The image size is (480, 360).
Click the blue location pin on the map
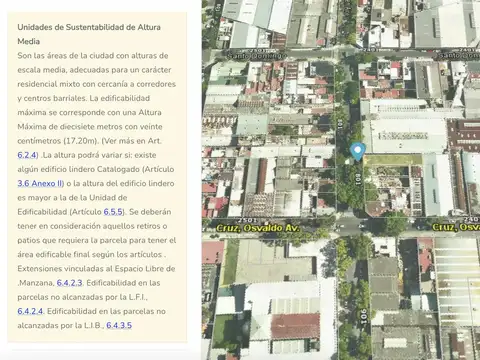pyautogui.click(x=357, y=151)
